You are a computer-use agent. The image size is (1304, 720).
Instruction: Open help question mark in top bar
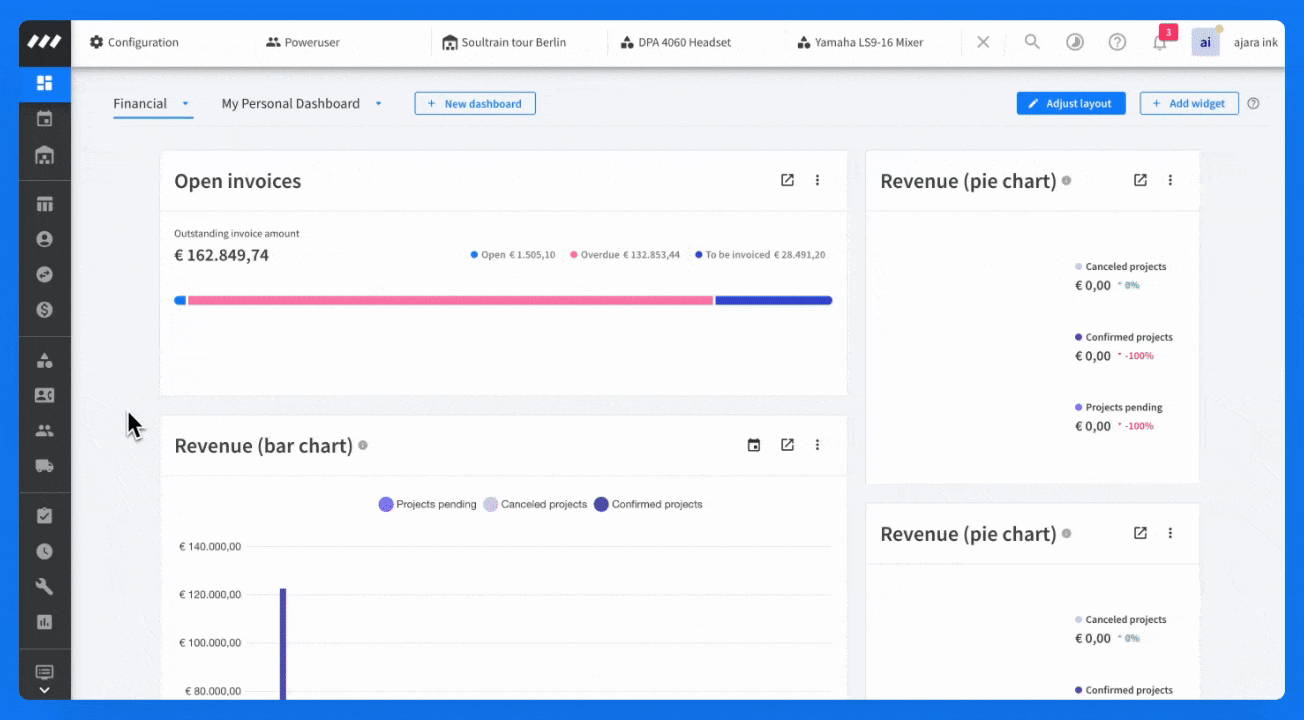pyautogui.click(x=1117, y=42)
